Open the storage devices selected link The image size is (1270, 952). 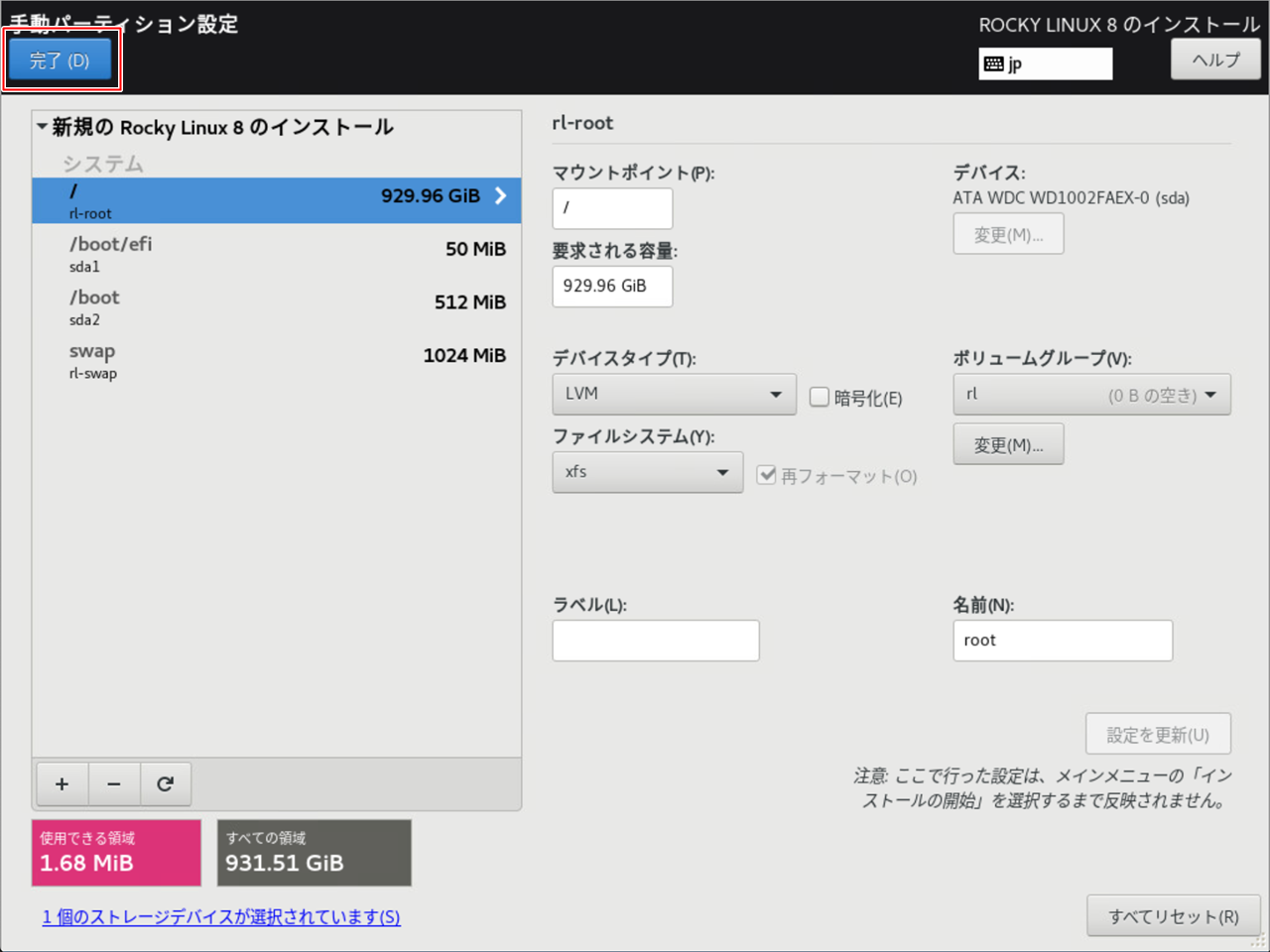(x=221, y=917)
